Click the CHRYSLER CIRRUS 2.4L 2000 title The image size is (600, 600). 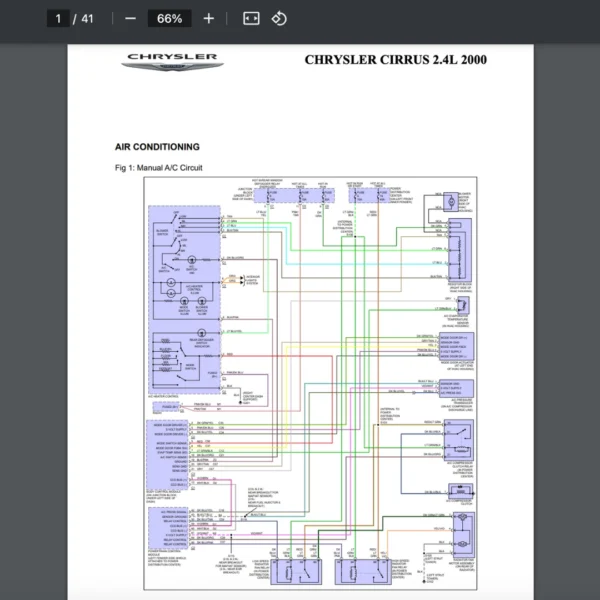395,60
